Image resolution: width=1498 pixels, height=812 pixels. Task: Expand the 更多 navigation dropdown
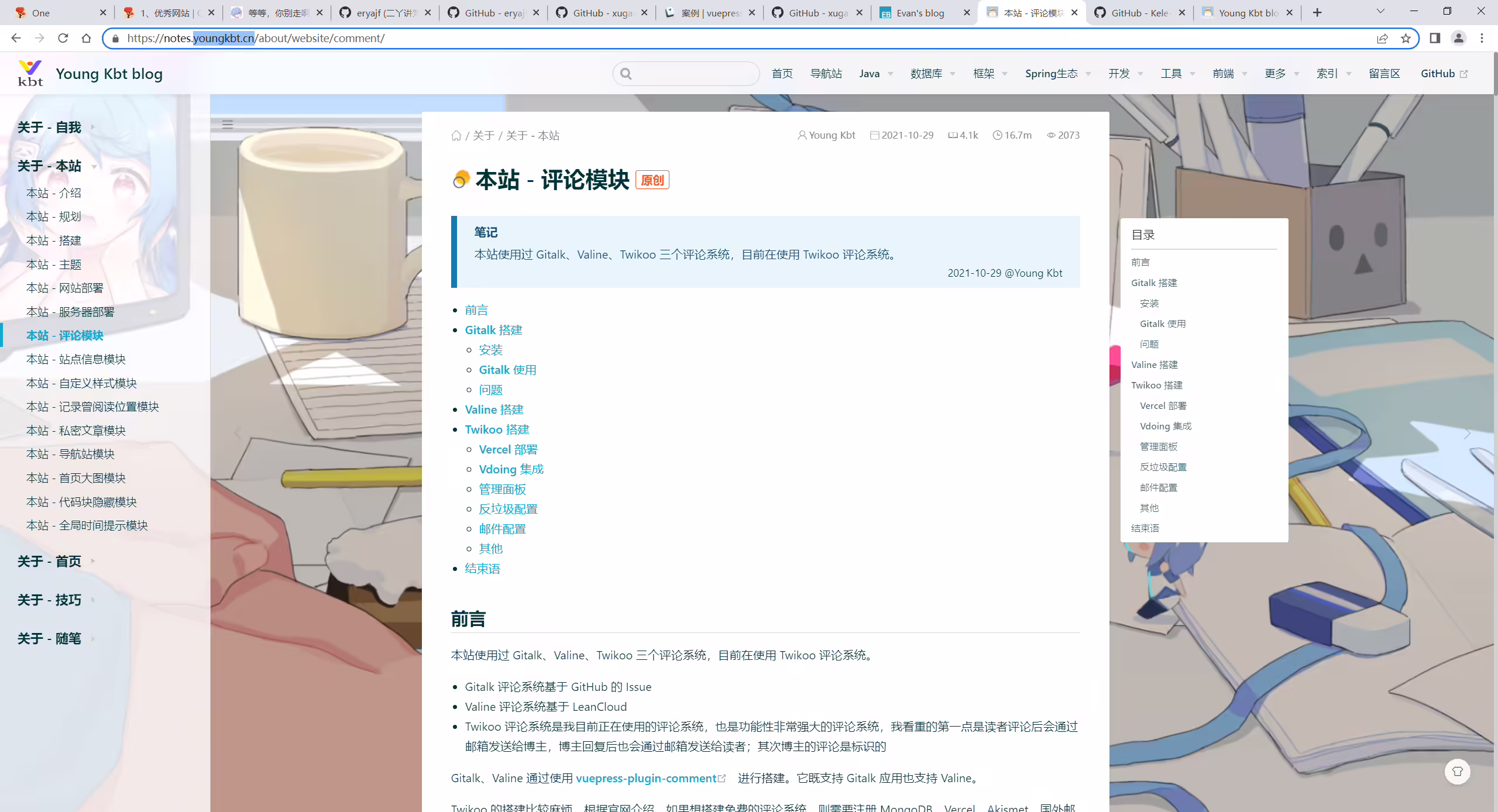1281,74
